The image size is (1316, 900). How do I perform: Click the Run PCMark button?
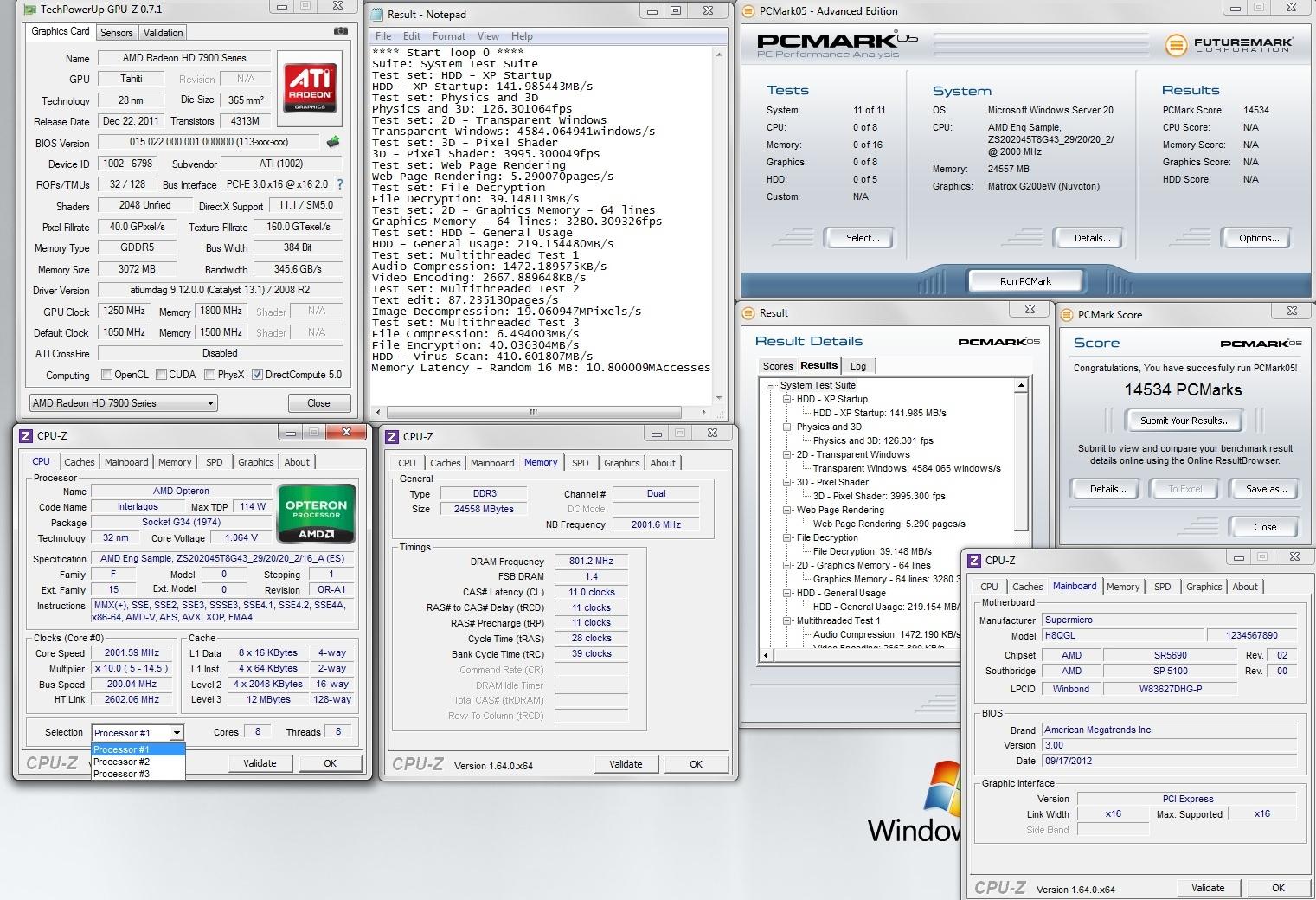(1025, 281)
